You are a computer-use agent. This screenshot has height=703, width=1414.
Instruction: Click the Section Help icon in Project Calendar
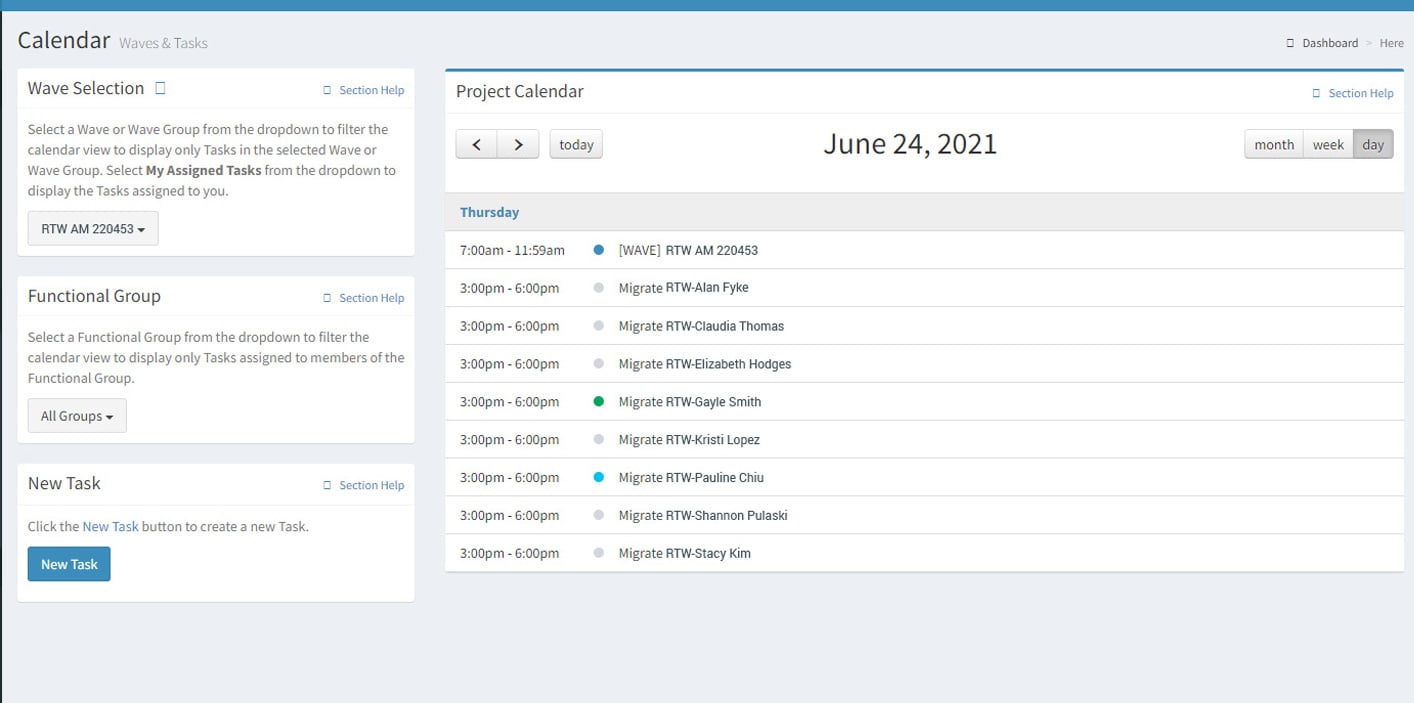pos(1316,93)
